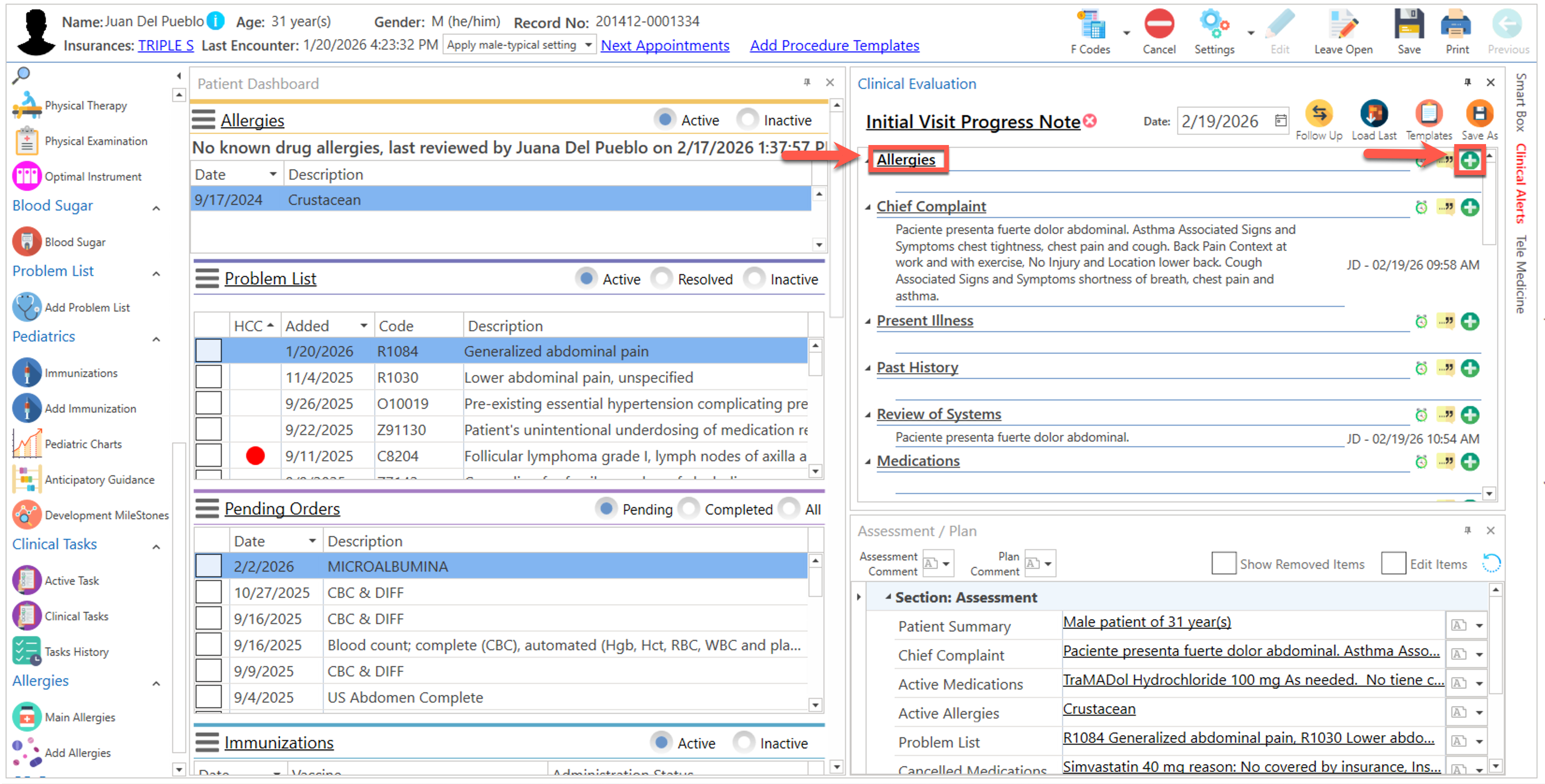The height and width of the screenshot is (784, 1545).
Task: Click the Next Appointments link
Action: (x=664, y=45)
